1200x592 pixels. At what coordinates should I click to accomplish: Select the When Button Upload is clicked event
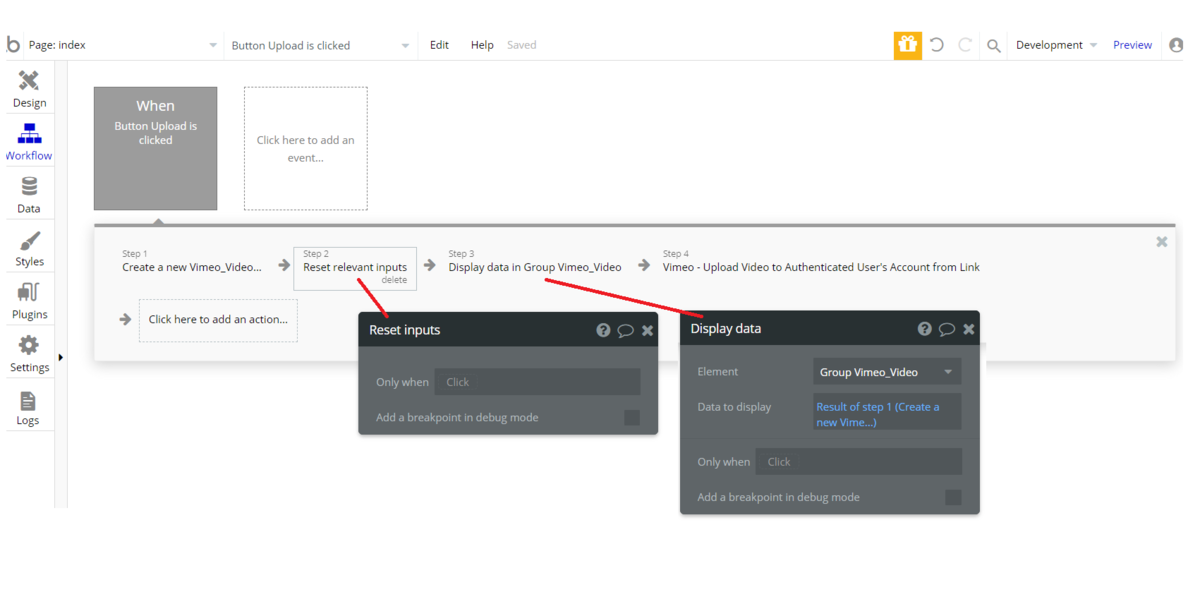click(155, 148)
